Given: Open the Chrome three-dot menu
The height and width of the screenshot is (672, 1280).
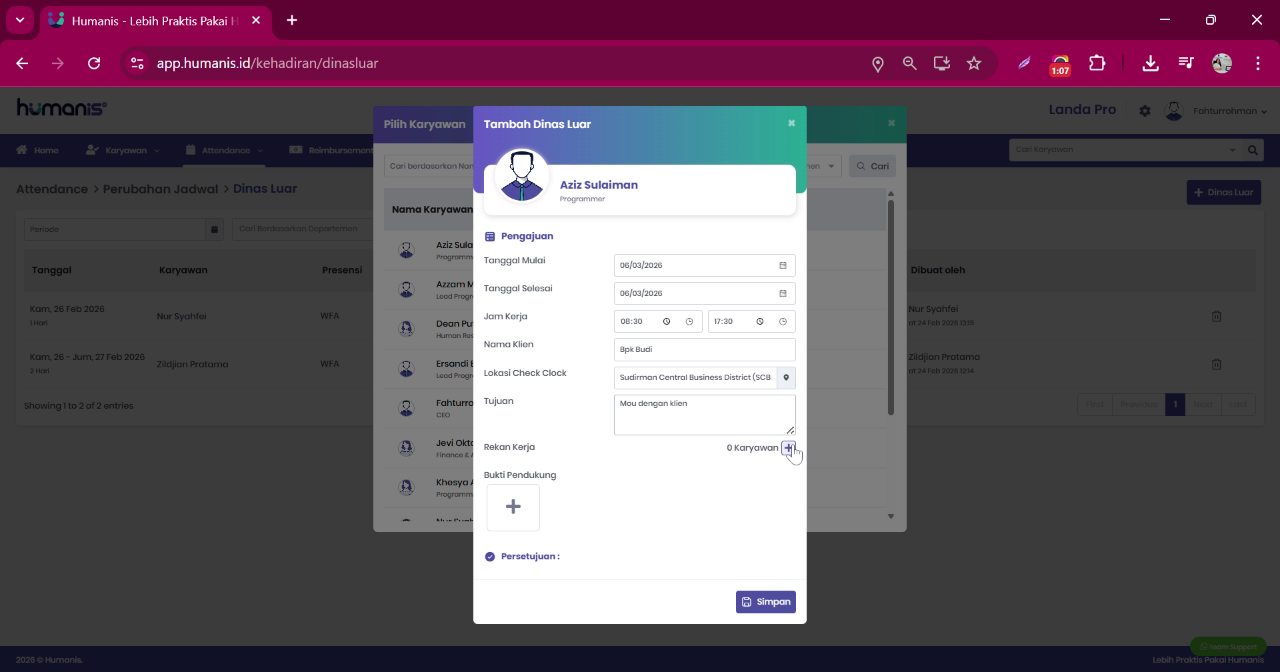Looking at the screenshot, I should (x=1258, y=63).
